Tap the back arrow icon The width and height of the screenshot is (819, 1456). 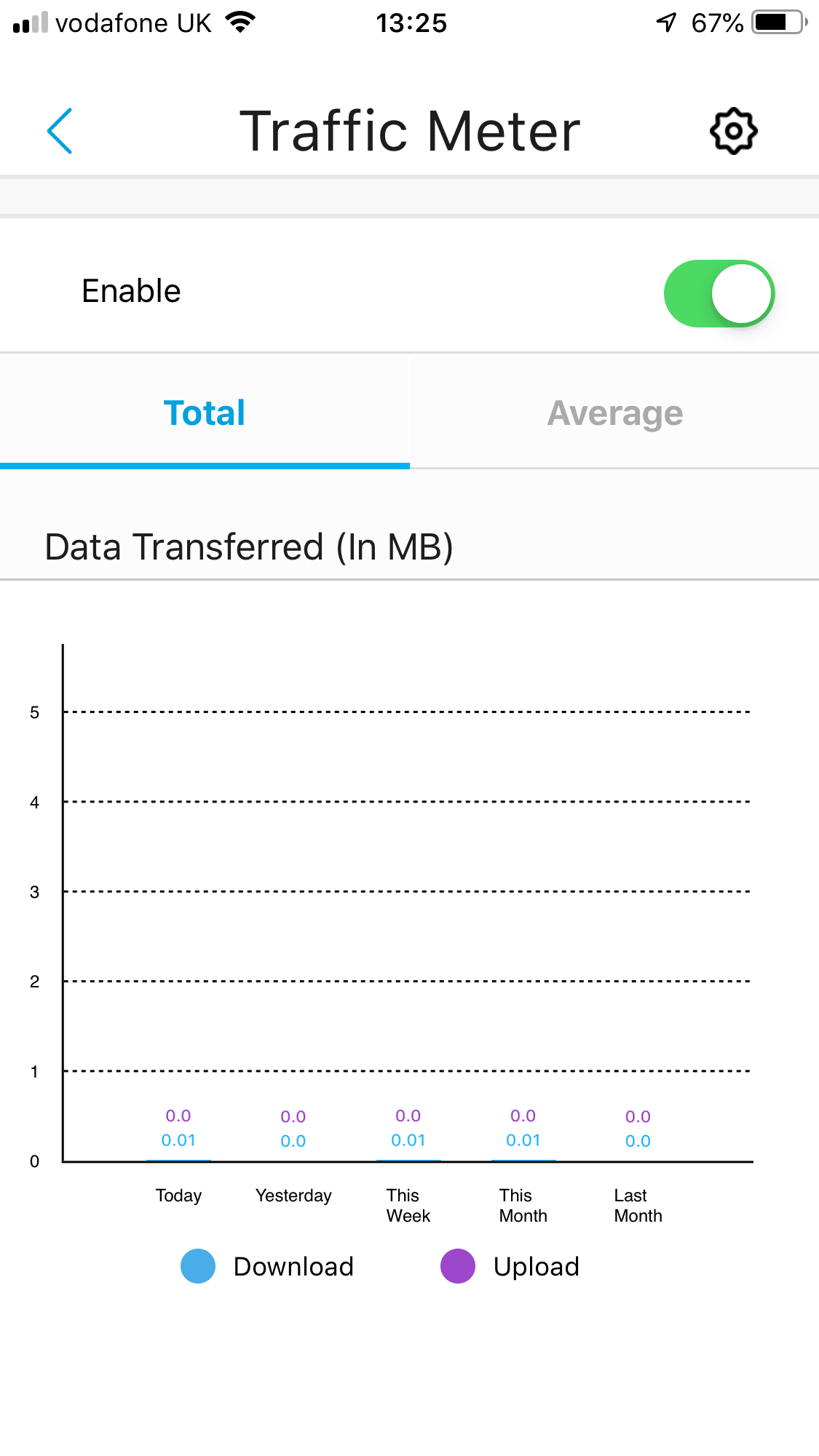(60, 131)
